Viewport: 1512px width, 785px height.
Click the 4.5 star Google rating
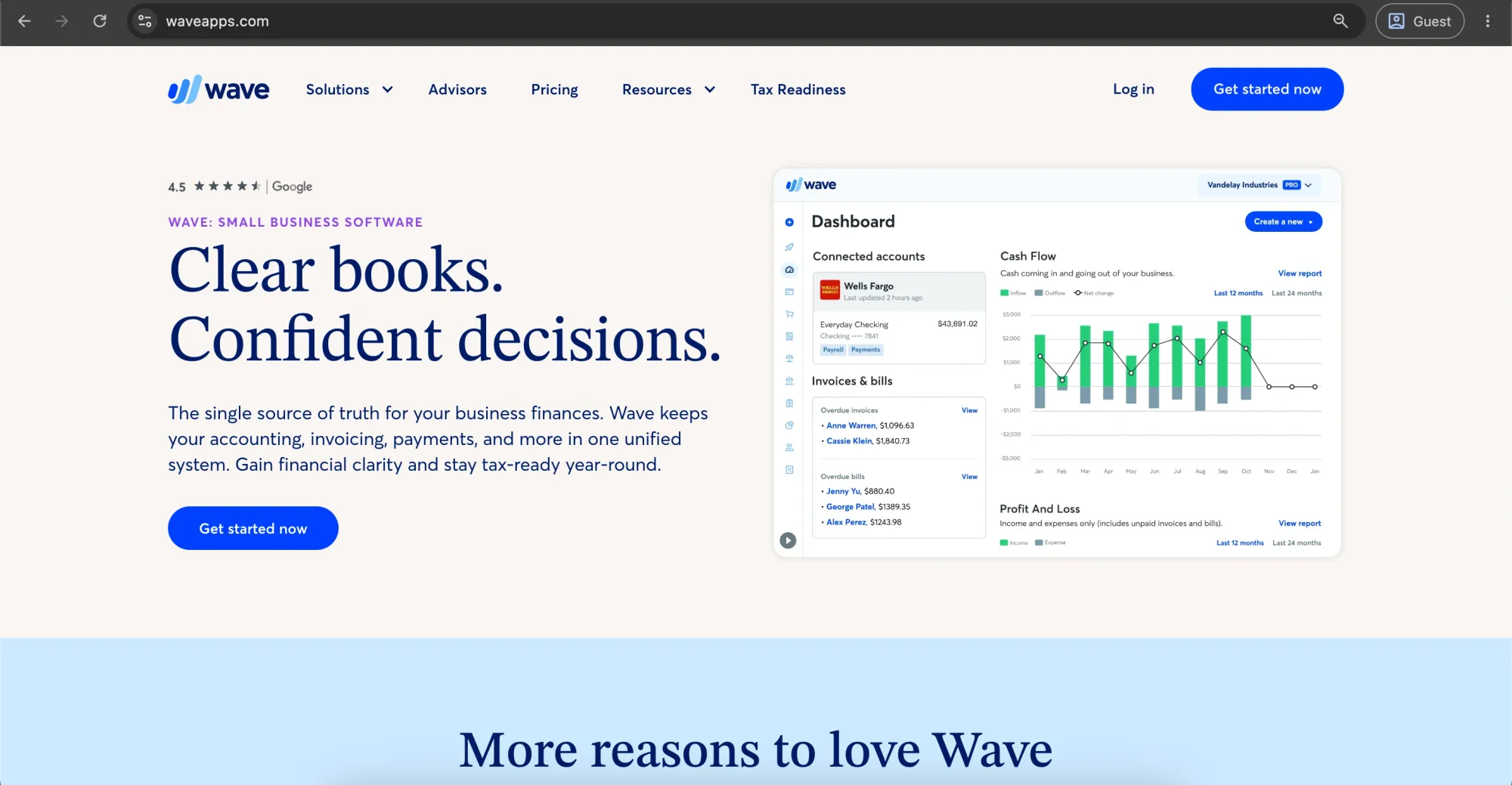coord(240,187)
